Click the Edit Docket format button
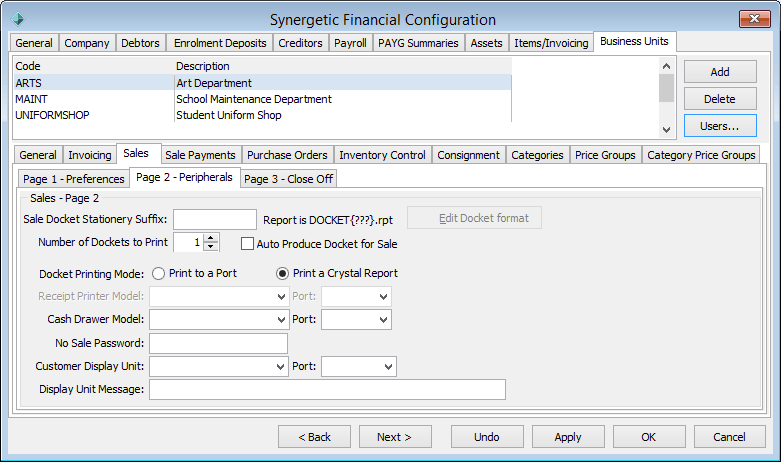Image resolution: width=781 pixels, height=462 pixels. (x=474, y=218)
